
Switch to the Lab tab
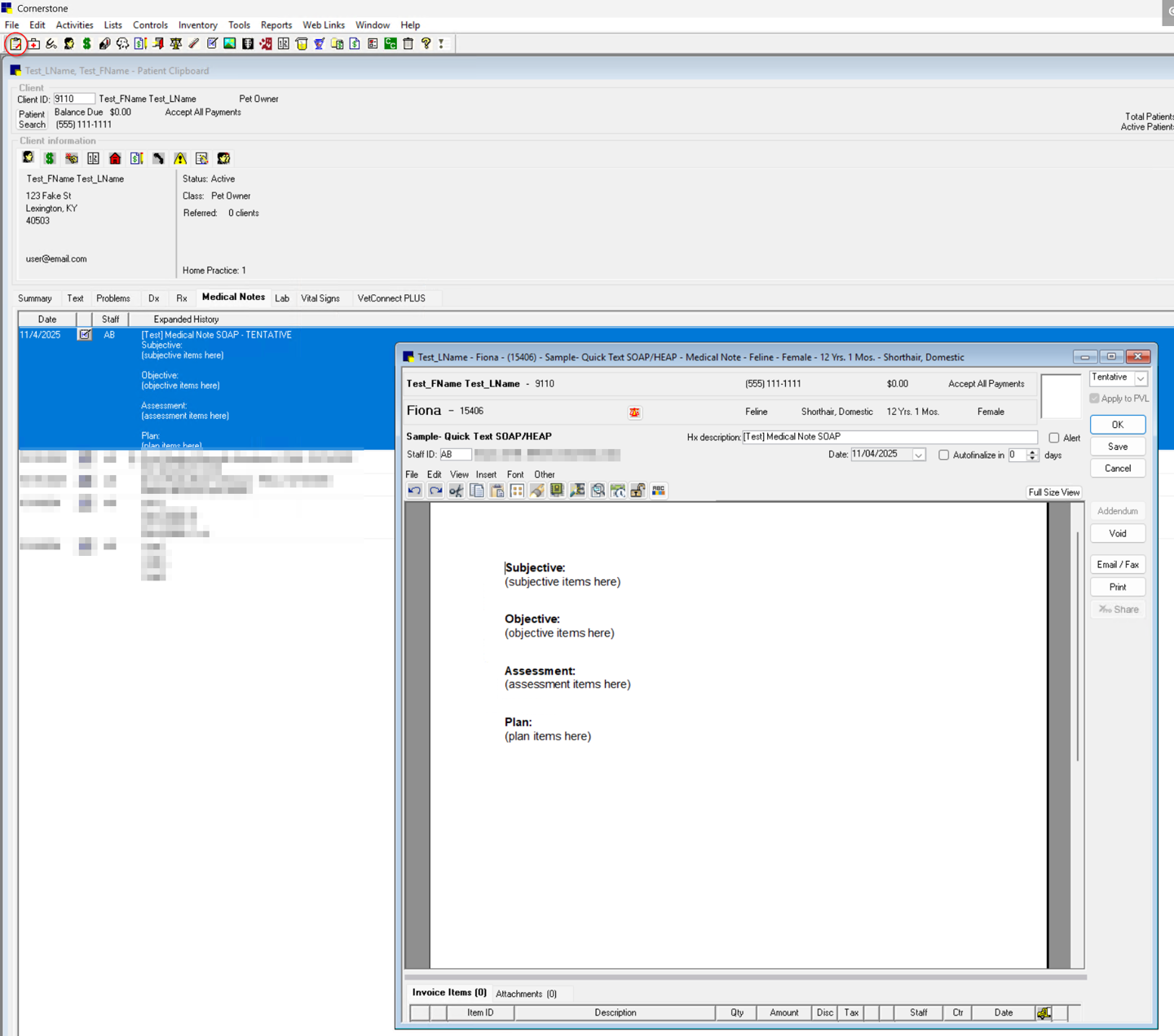[282, 298]
